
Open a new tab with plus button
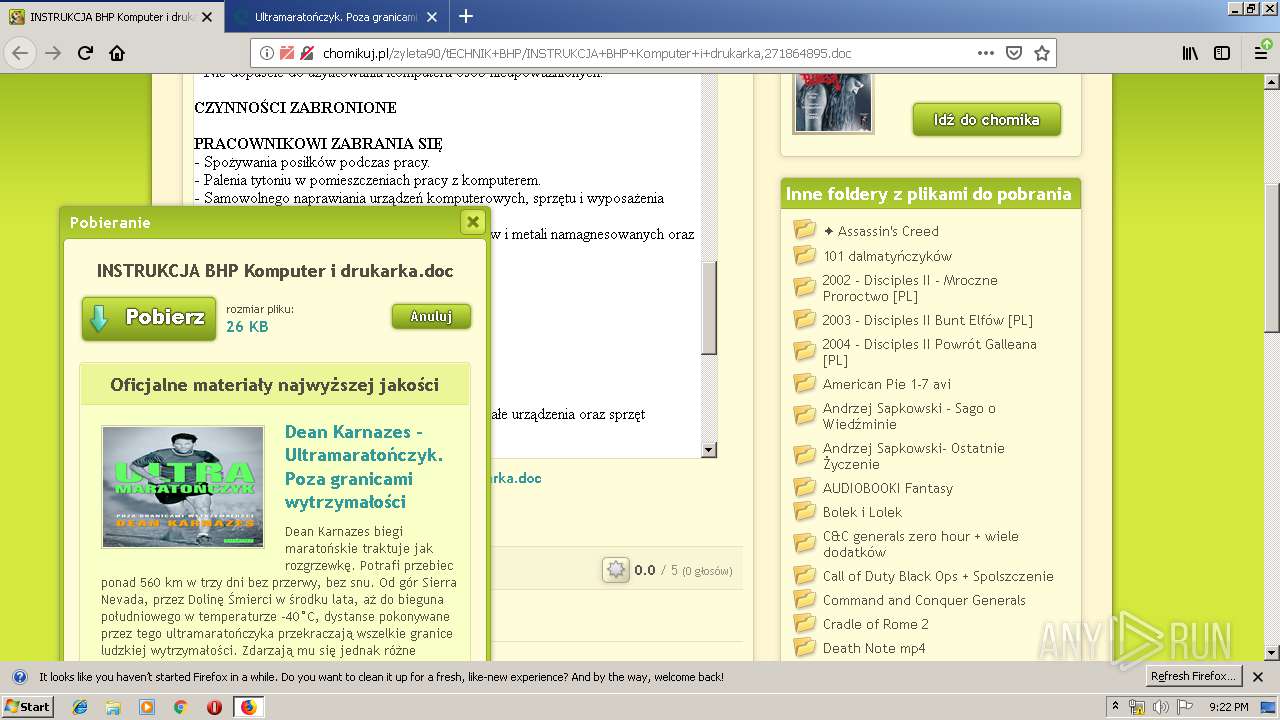466,16
